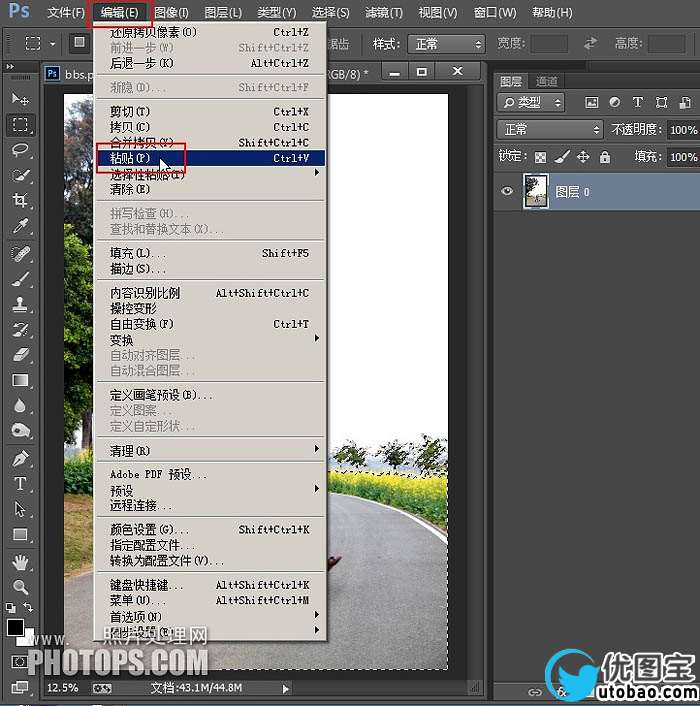Expand the 首选项(N) submenu
Viewport: 700px width, 706px height.
pos(210,616)
